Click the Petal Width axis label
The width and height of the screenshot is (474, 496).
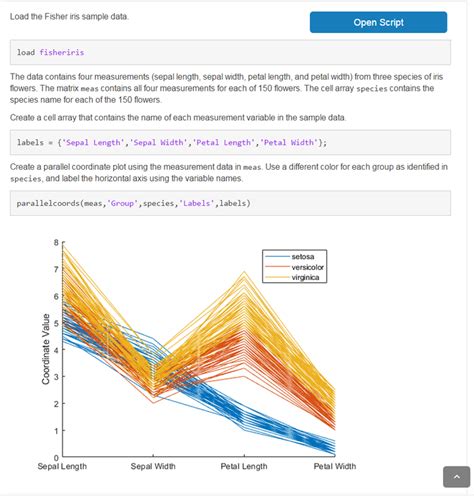click(x=335, y=466)
